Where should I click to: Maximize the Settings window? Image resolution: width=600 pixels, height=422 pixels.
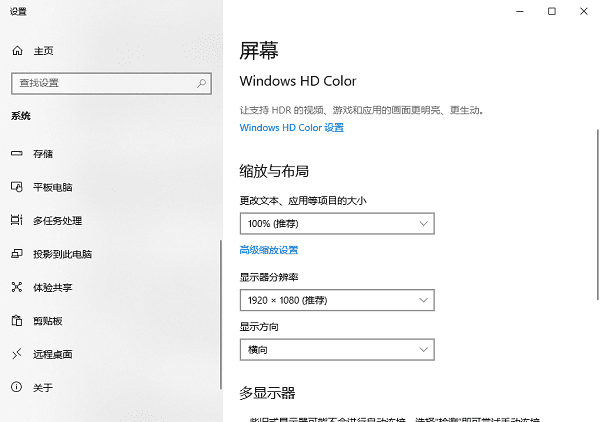point(551,11)
